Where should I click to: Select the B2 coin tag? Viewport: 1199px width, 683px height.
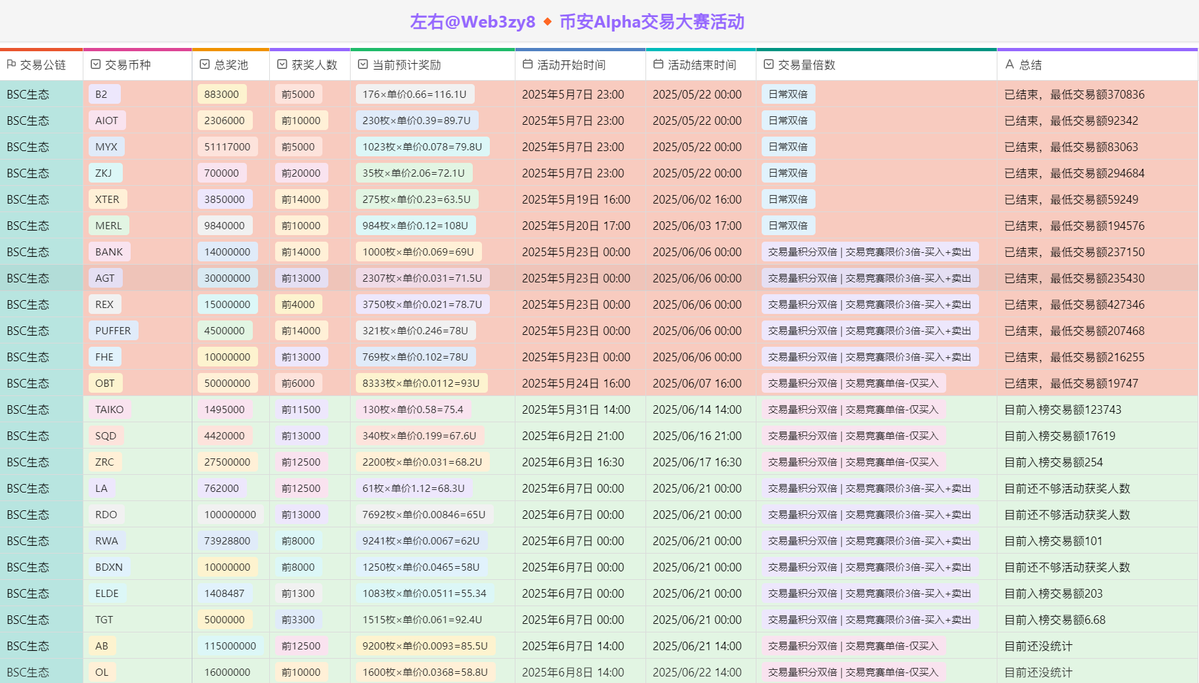coord(104,95)
